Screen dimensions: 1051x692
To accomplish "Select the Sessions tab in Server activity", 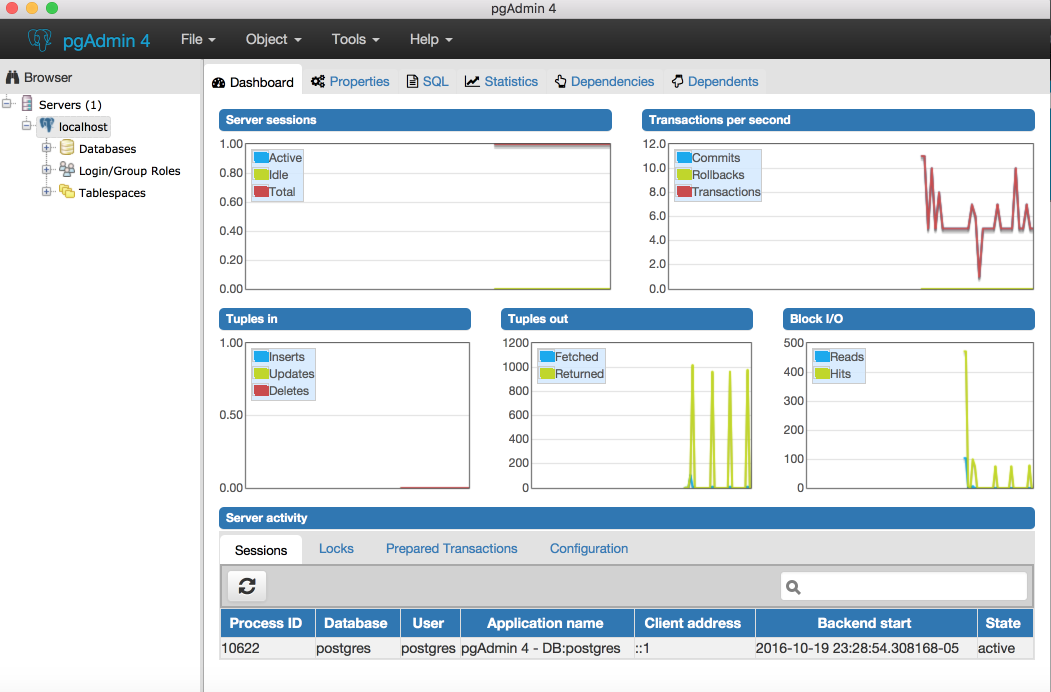I will coord(261,550).
